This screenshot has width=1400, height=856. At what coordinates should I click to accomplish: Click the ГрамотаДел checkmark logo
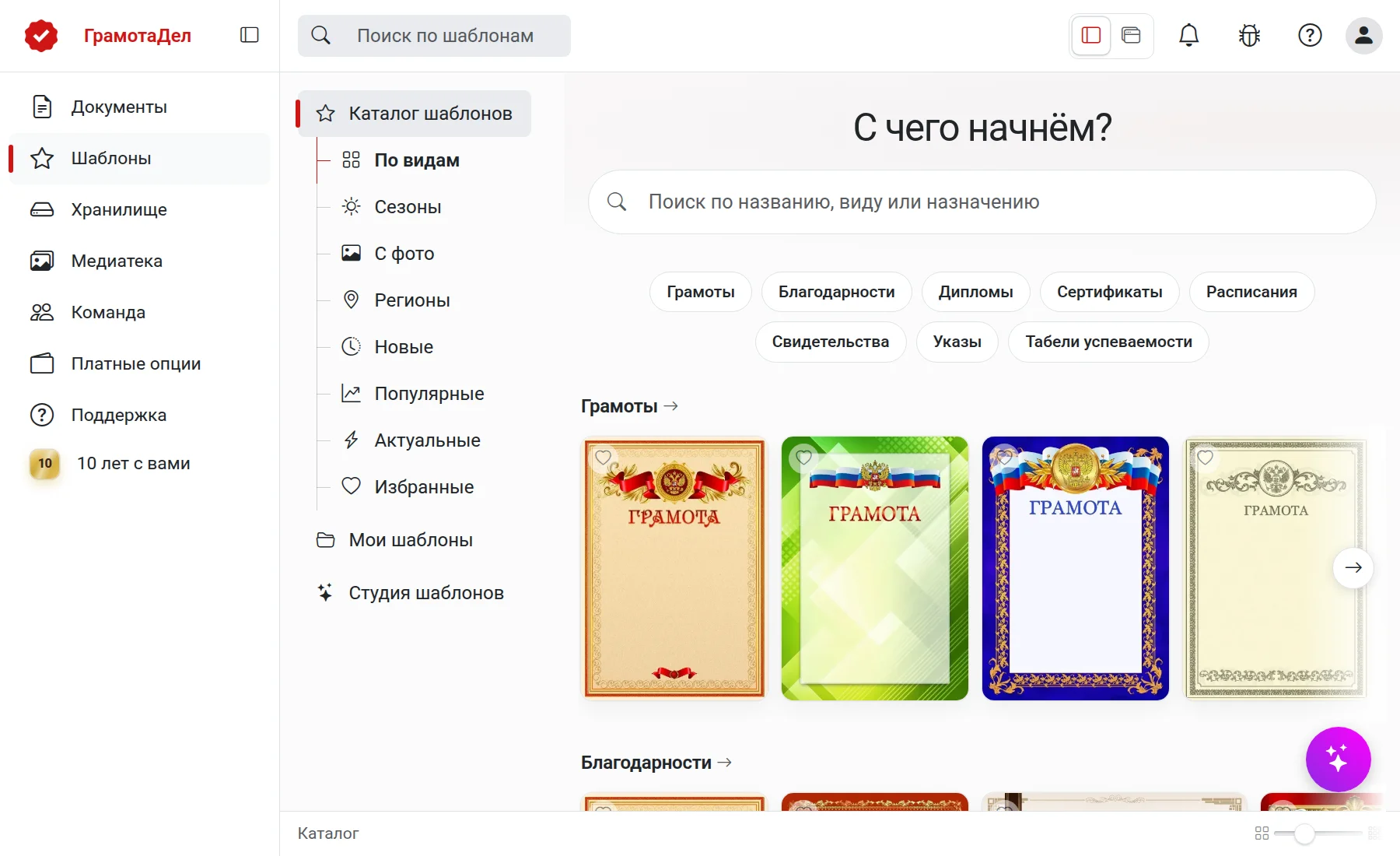[41, 36]
